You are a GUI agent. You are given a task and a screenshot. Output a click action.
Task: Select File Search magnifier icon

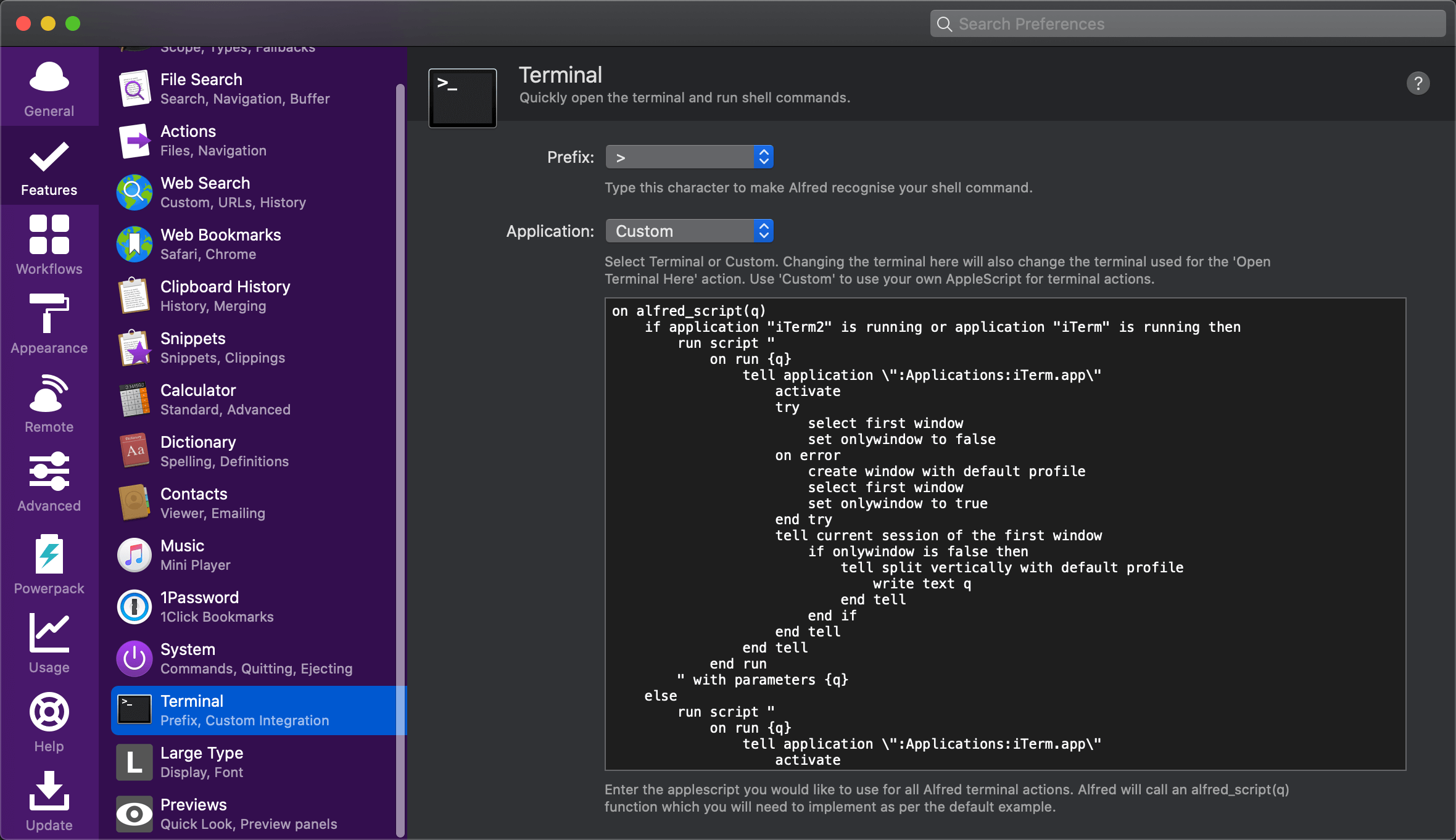click(134, 89)
